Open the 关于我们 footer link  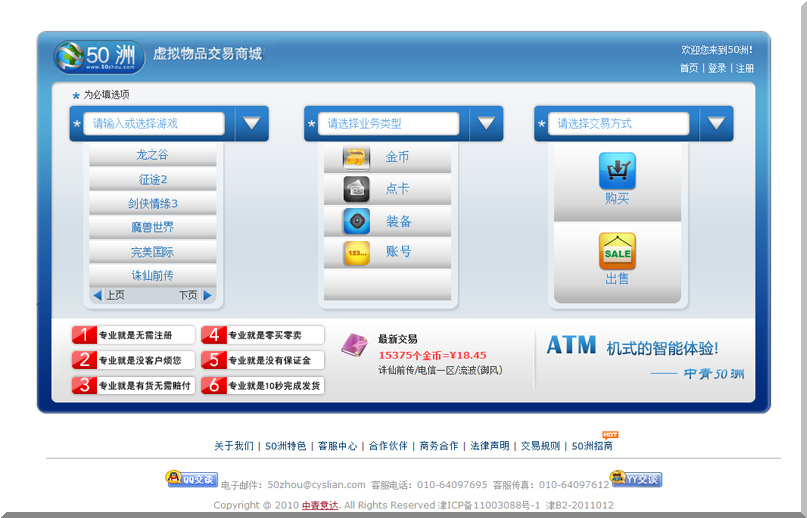[x=233, y=446]
